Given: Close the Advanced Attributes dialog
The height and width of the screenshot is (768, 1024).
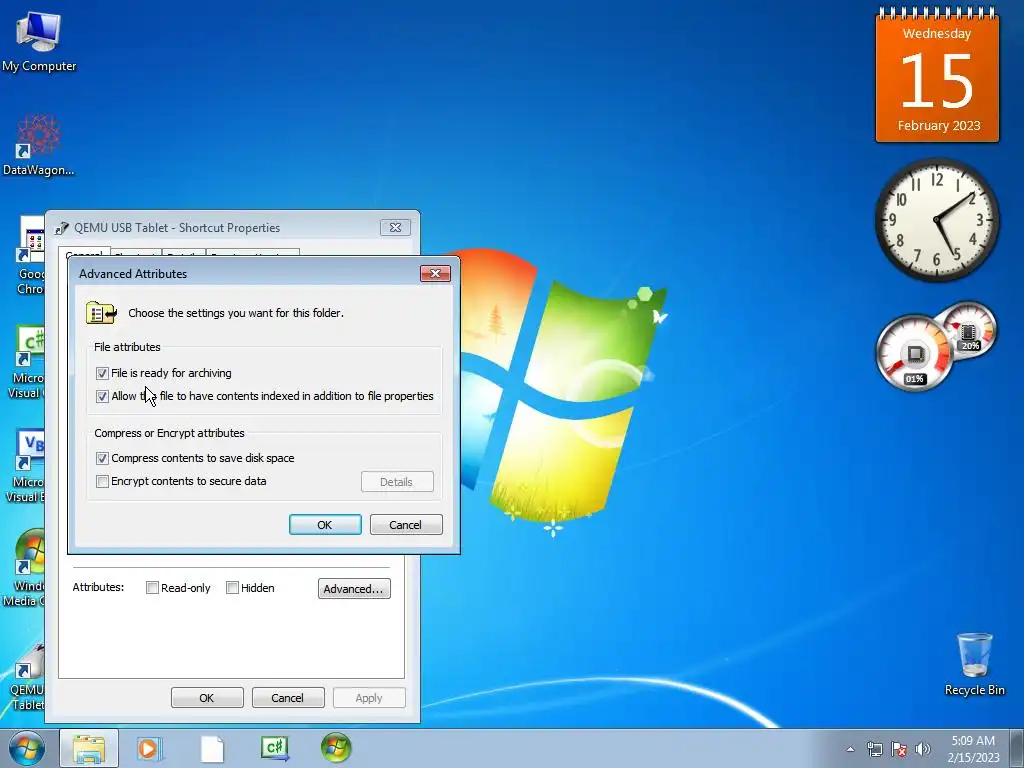Looking at the screenshot, I should (436, 273).
